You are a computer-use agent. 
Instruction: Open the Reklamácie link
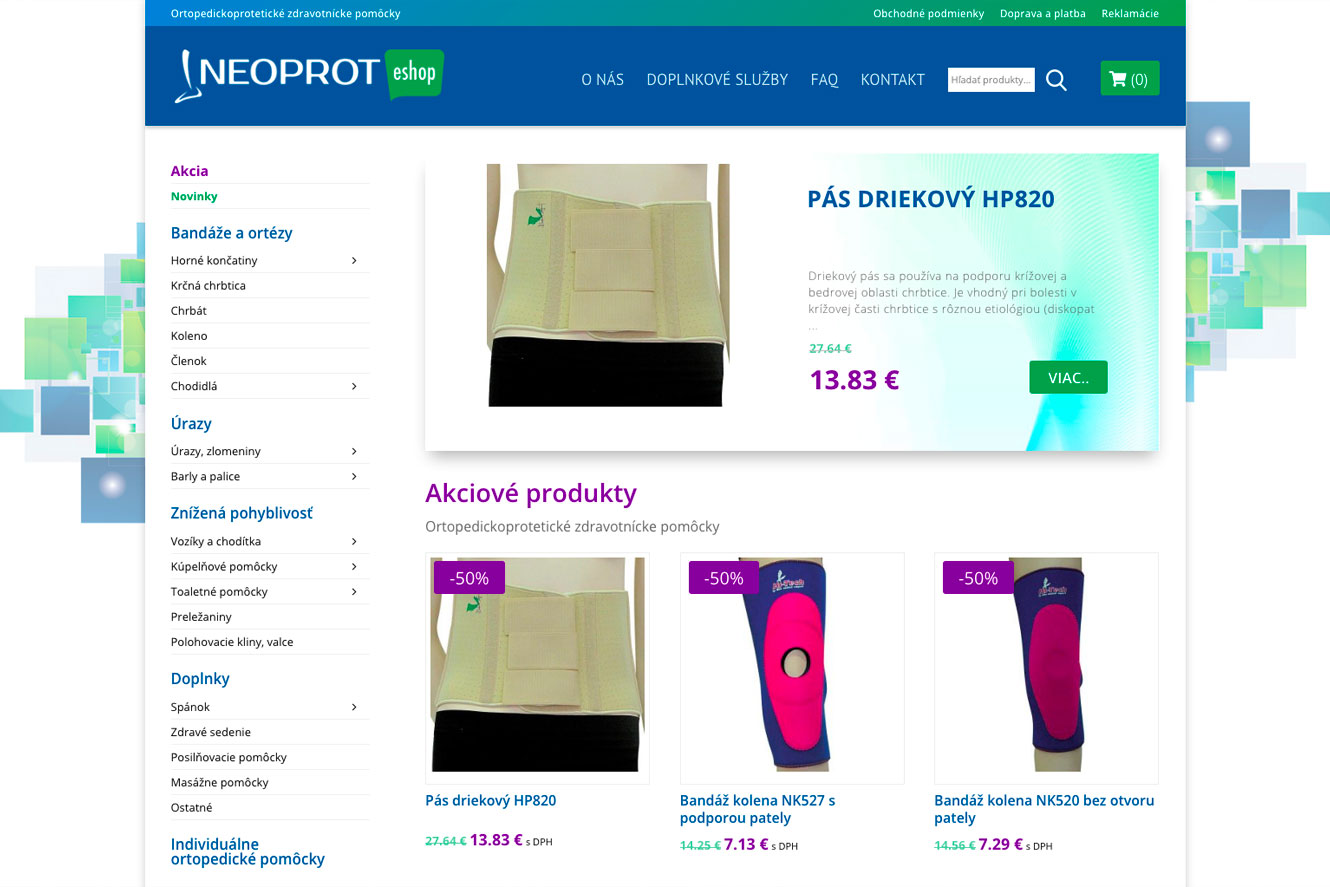point(1130,14)
